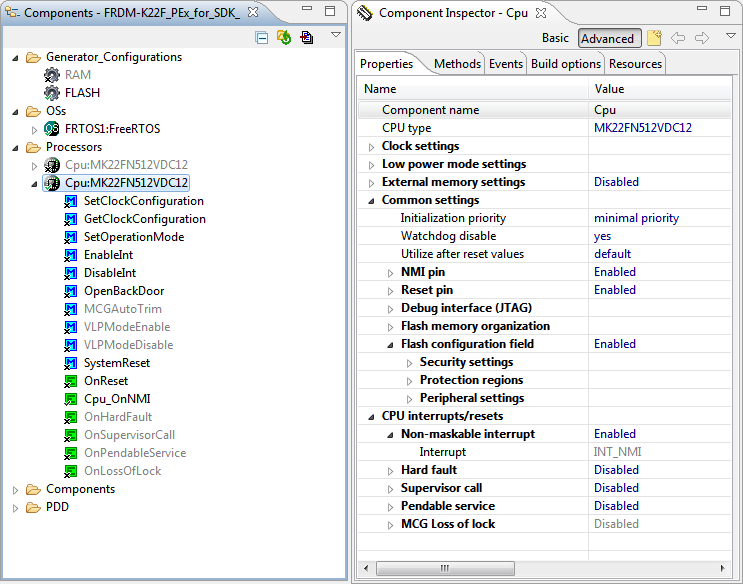Expand the Clock settings property group
Viewport: 743px width, 584px height.
coord(372,146)
